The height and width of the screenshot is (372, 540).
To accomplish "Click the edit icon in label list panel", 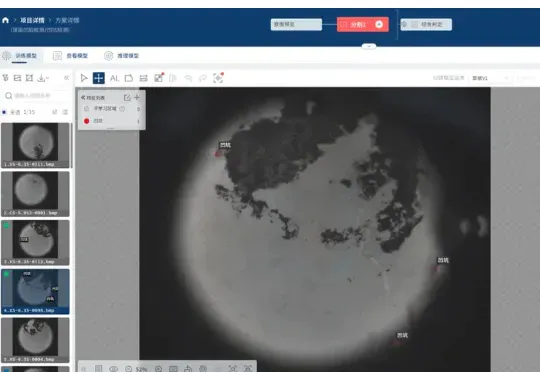I will pos(127,97).
